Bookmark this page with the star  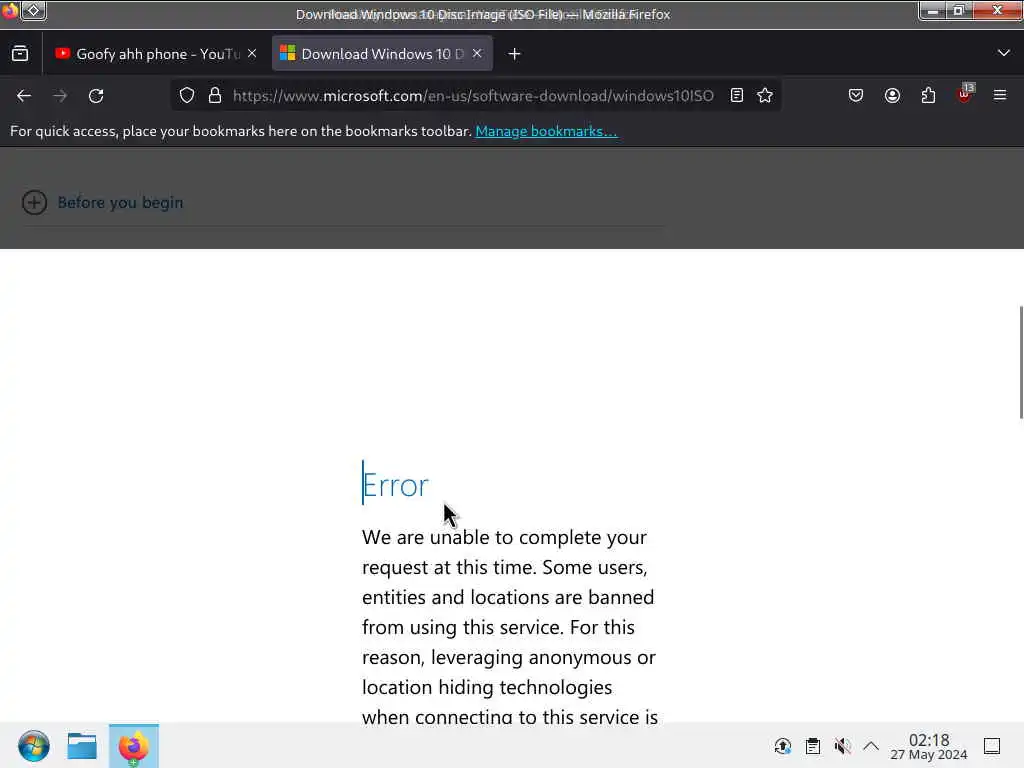click(765, 95)
